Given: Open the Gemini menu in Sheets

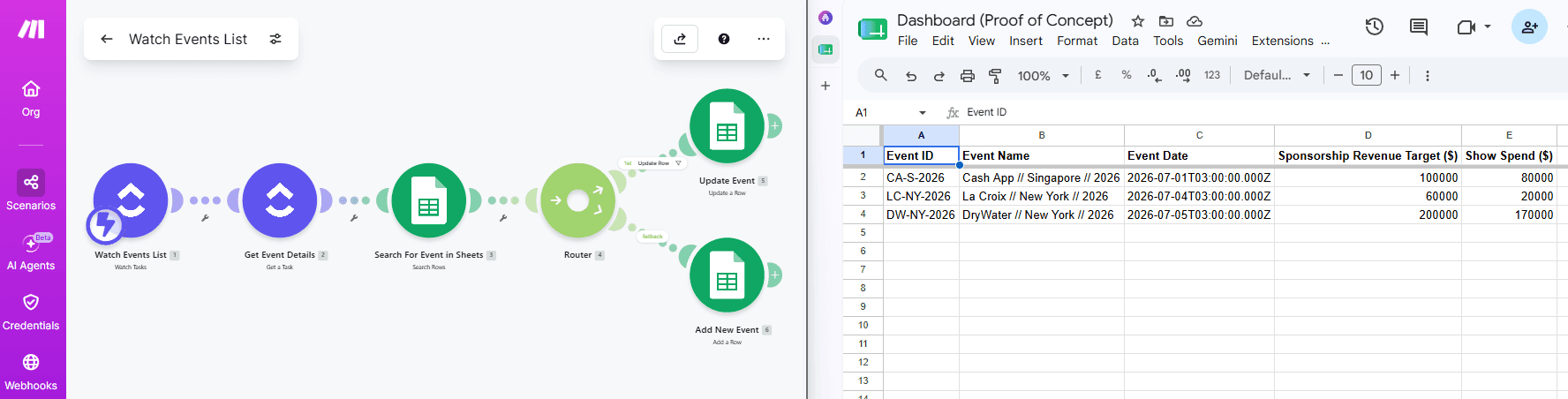Looking at the screenshot, I should coord(1217,41).
